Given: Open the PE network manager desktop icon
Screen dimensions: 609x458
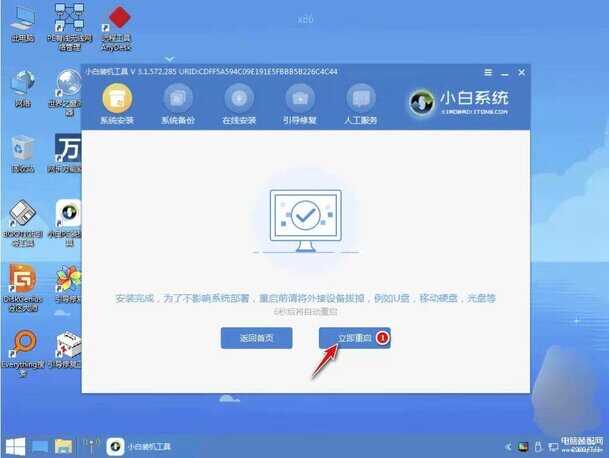Looking at the screenshot, I should click(x=70, y=27).
